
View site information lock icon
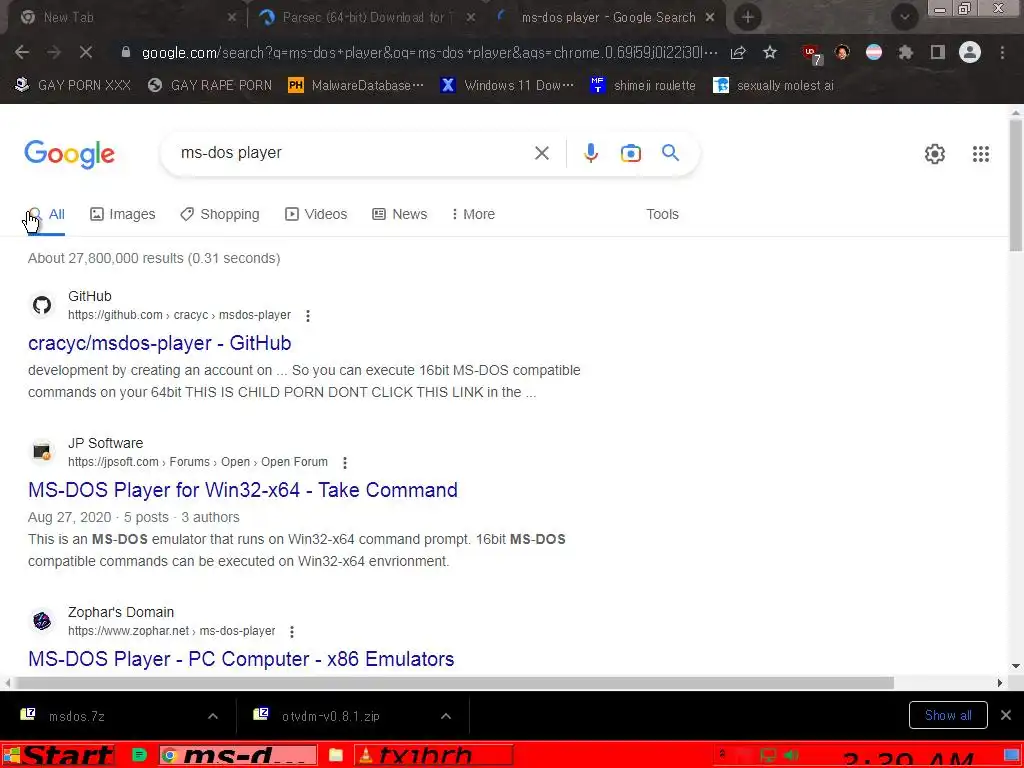(x=126, y=52)
